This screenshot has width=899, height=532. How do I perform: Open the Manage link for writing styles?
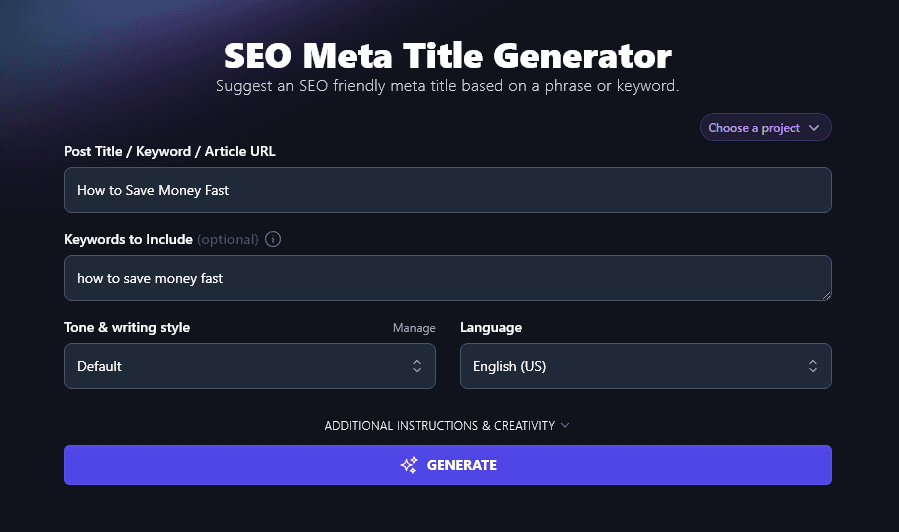[x=414, y=328]
